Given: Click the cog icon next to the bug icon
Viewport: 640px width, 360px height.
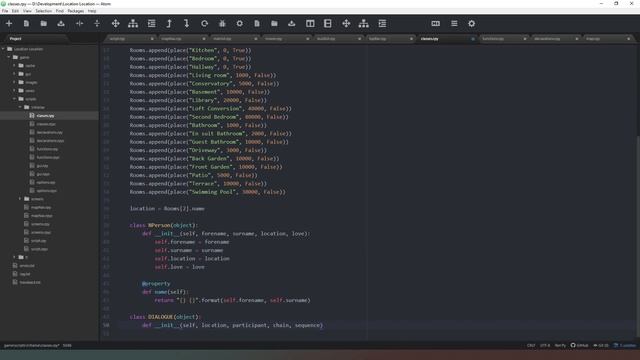Looking at the screenshot, I should click(x=240, y=24).
